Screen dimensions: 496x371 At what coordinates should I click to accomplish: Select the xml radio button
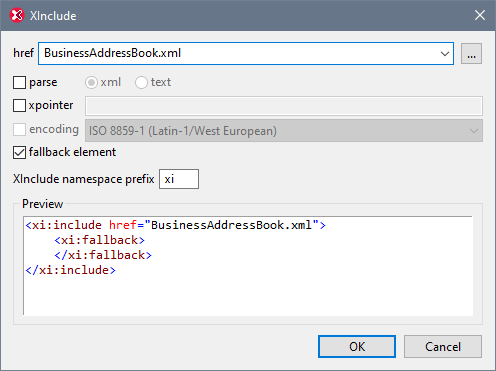point(91,82)
